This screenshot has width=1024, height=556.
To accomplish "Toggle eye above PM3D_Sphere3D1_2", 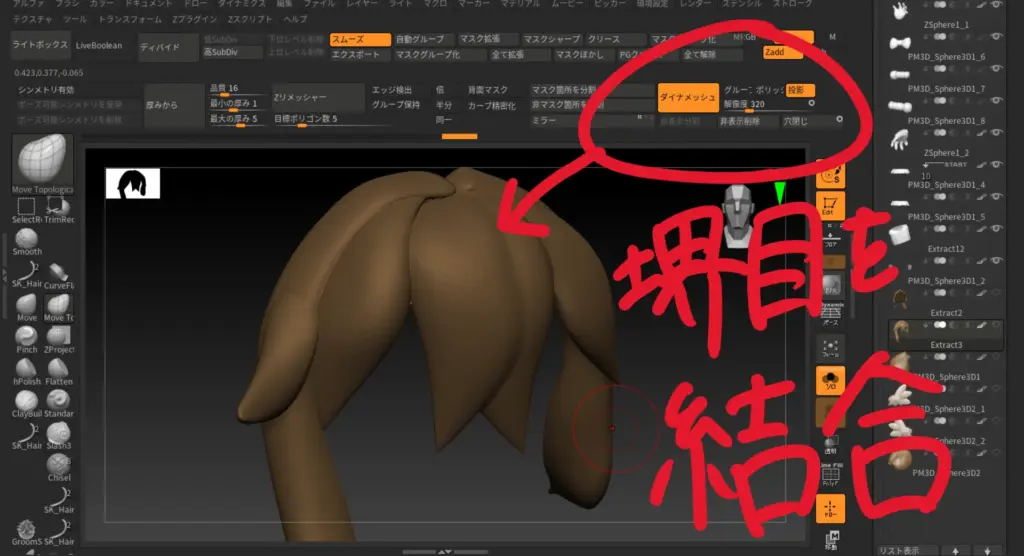I will pos(996,261).
